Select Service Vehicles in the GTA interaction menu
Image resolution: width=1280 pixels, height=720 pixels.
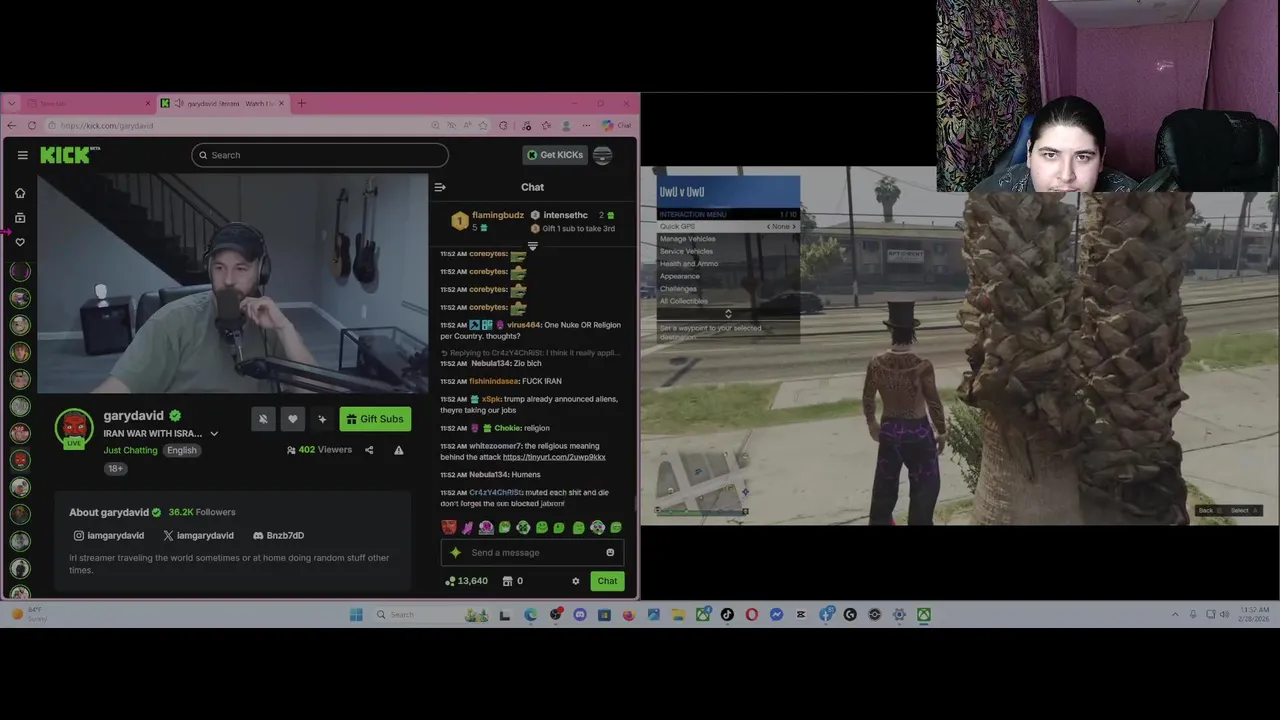pyautogui.click(x=728, y=251)
